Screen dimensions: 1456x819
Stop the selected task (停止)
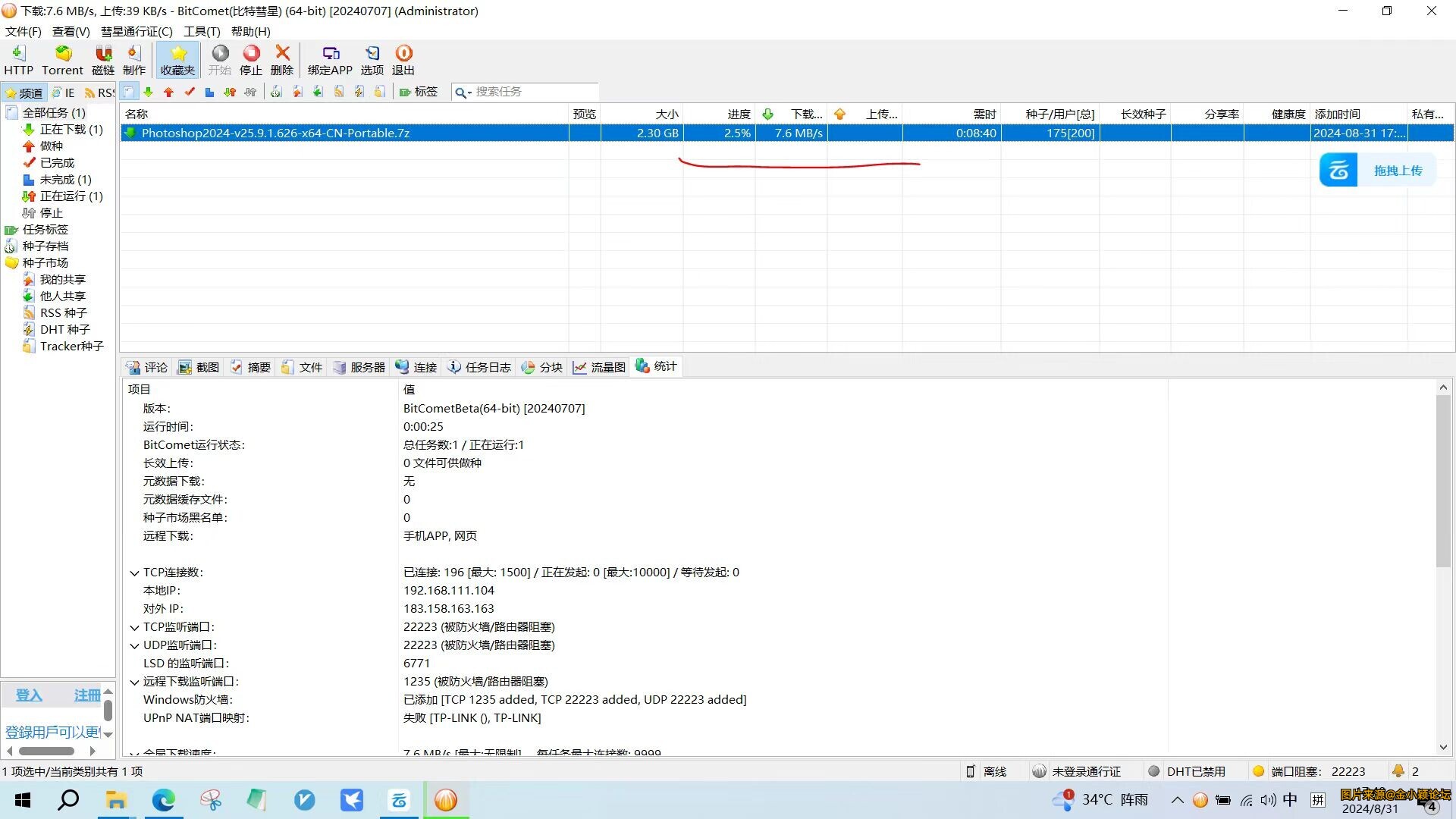[x=251, y=60]
